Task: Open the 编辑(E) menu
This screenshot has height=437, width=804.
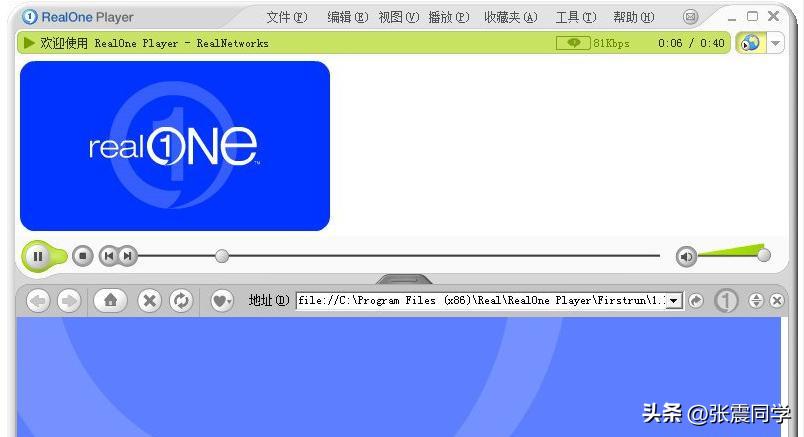Action: point(348,17)
